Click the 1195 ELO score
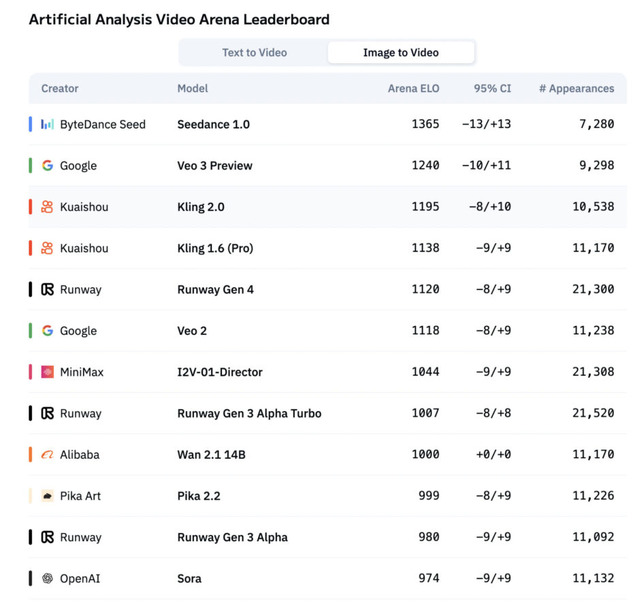This screenshot has height=616, width=640. (x=425, y=206)
